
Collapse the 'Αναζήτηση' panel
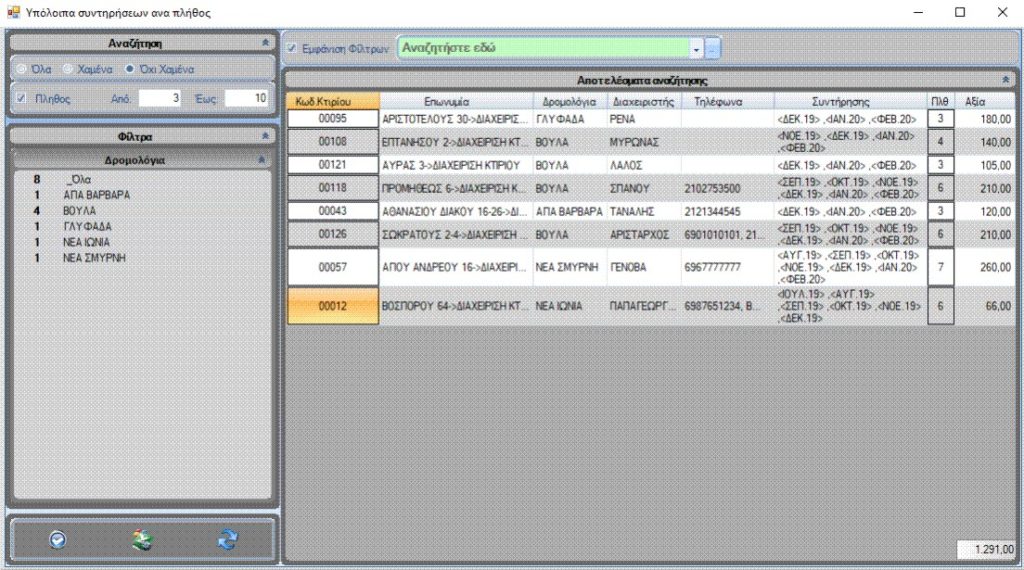pyautogui.click(x=264, y=43)
